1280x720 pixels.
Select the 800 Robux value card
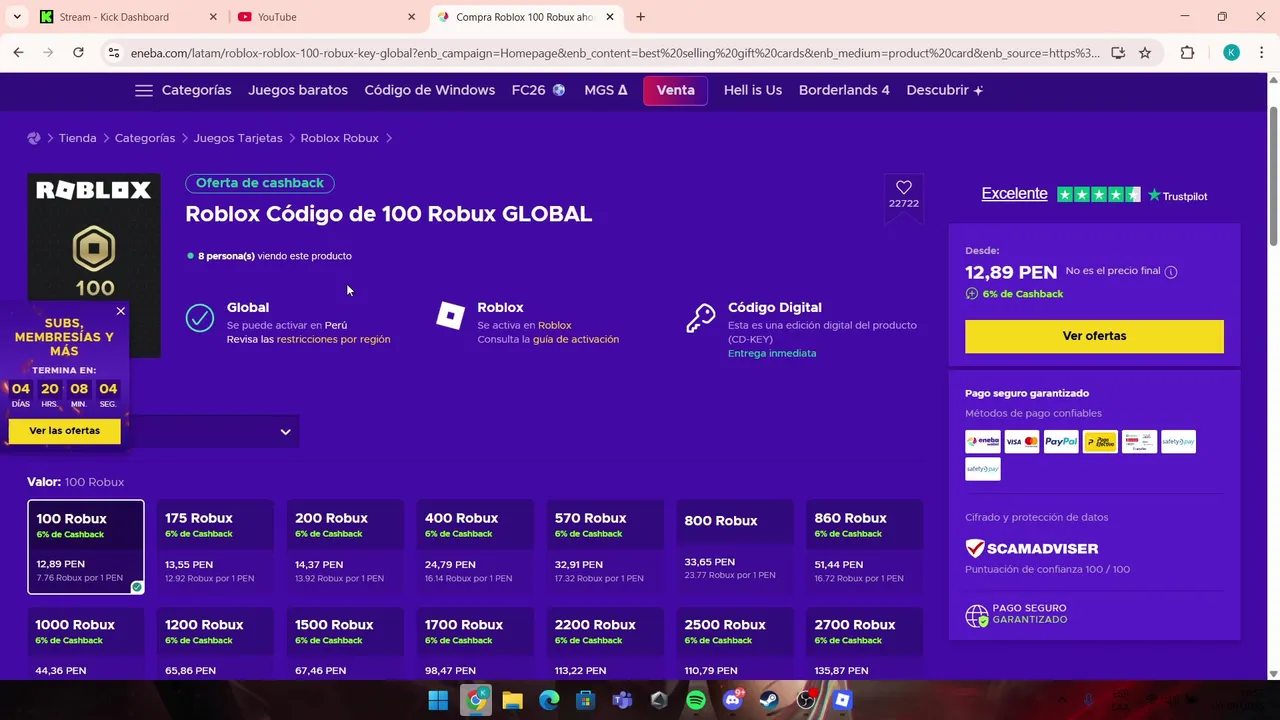pyautogui.click(x=735, y=547)
